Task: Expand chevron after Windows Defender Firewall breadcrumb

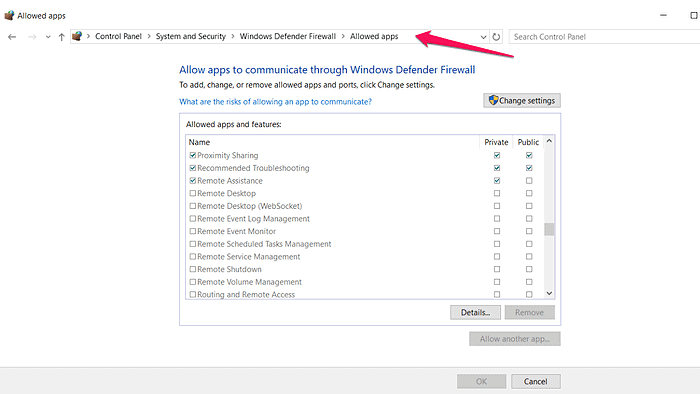Action: click(343, 37)
